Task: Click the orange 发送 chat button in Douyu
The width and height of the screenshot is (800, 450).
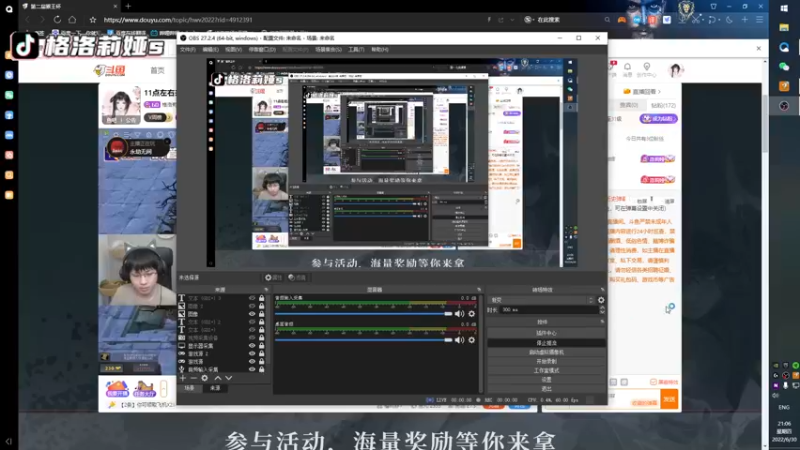Action: [x=669, y=399]
